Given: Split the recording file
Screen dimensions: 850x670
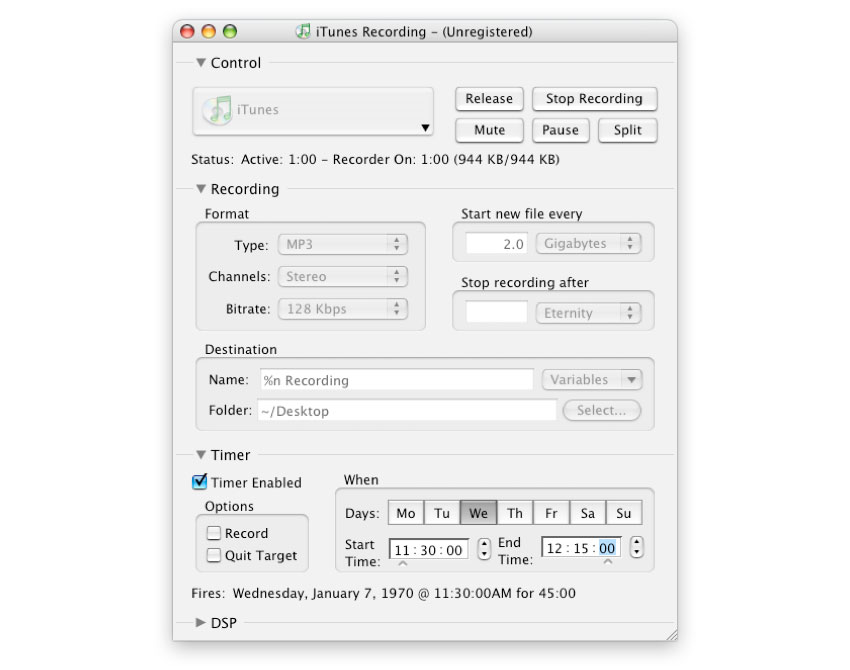Looking at the screenshot, I should click(628, 130).
